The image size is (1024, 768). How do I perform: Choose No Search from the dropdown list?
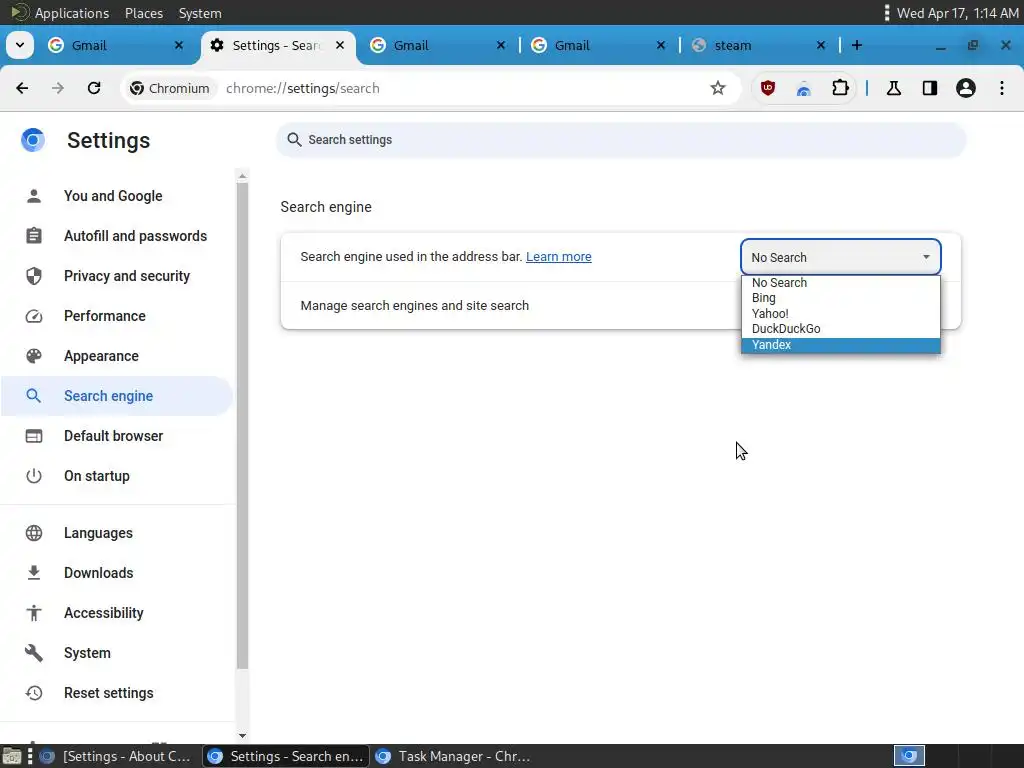tap(840, 283)
